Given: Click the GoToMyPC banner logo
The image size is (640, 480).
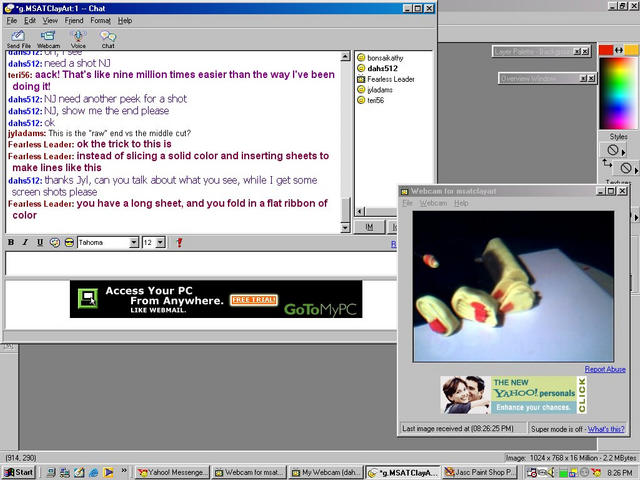Looking at the screenshot, I should [320, 309].
